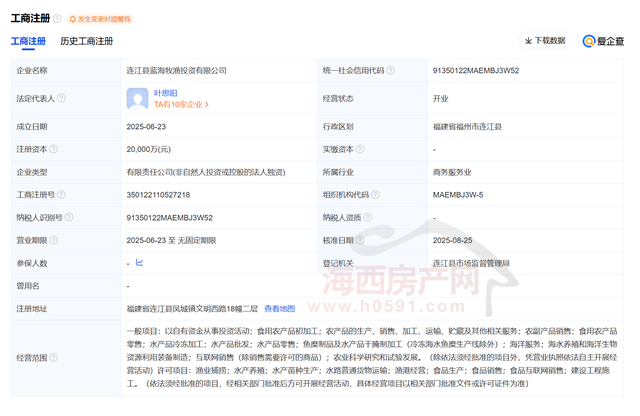Switch to the 历史工商注册 tab
Screen dimensions: 640x416
(x=86, y=41)
